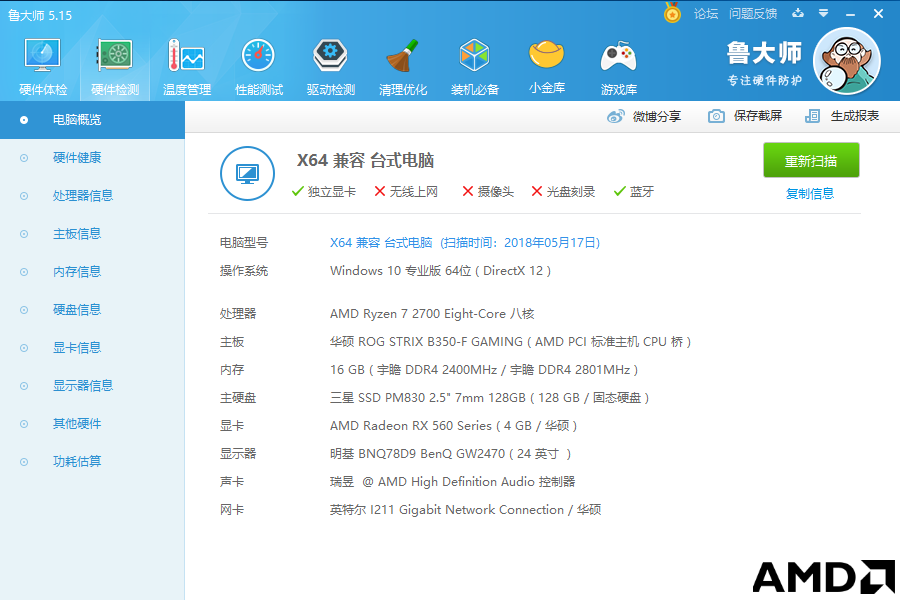Click 复制信息 copy info link

810,193
